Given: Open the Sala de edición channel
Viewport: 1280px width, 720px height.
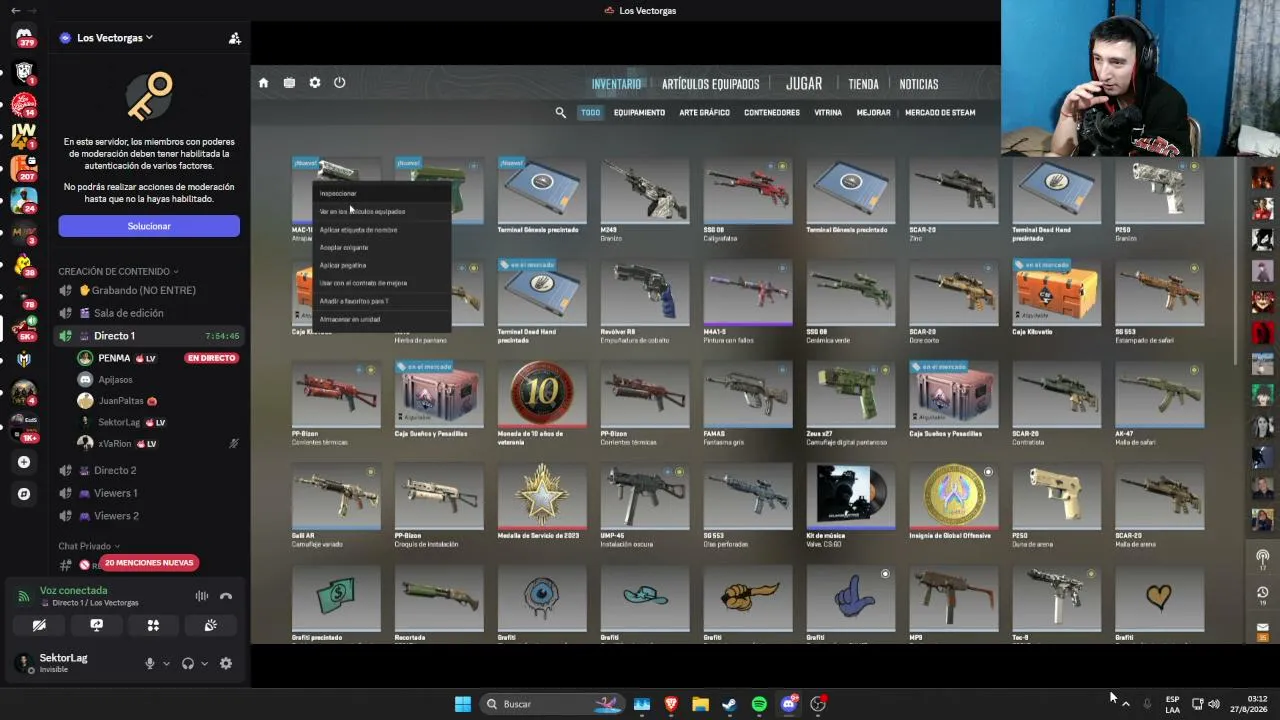Looking at the screenshot, I should 148,313.
